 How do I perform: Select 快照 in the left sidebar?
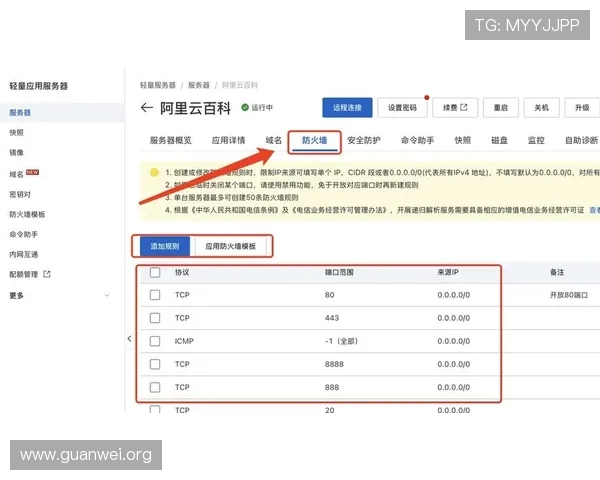pyautogui.click(x=16, y=132)
